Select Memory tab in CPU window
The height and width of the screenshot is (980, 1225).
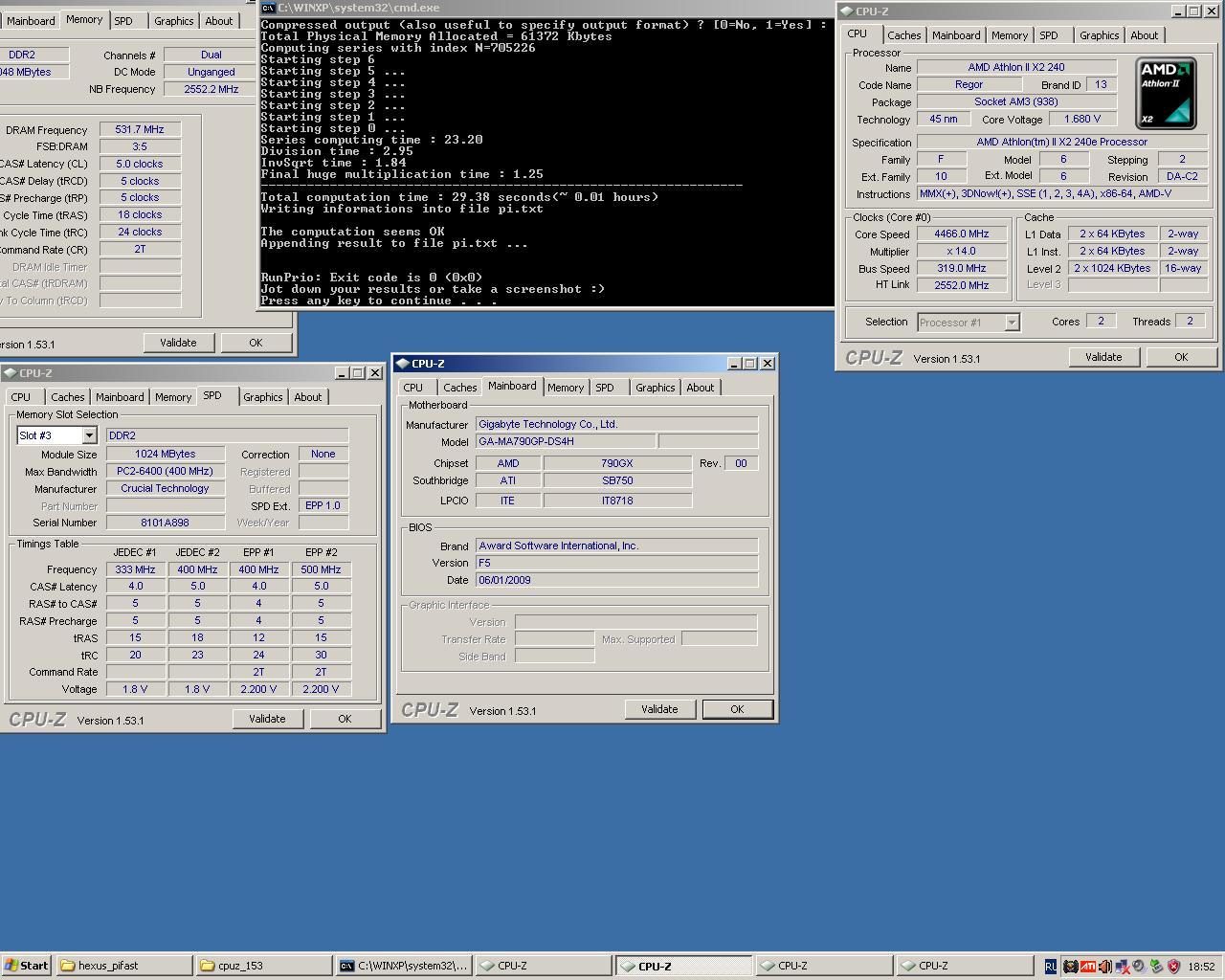[x=1010, y=35]
